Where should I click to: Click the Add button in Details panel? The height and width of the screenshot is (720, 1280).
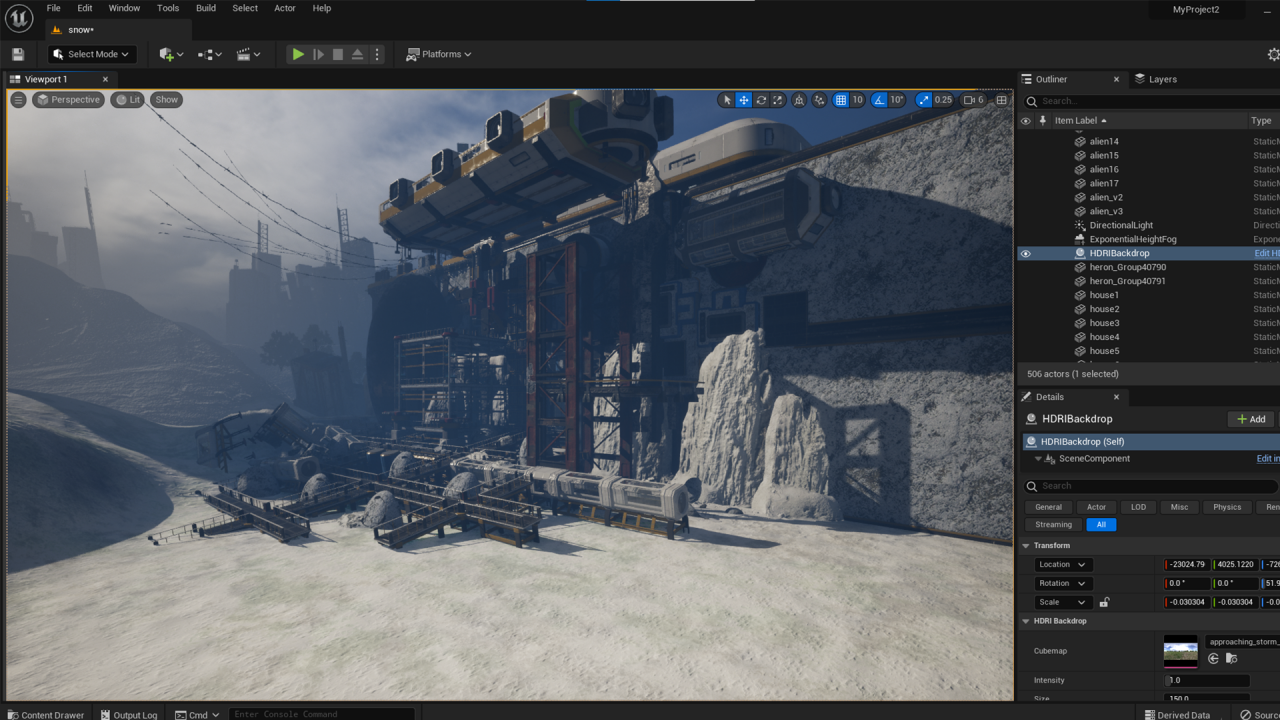click(x=1251, y=419)
